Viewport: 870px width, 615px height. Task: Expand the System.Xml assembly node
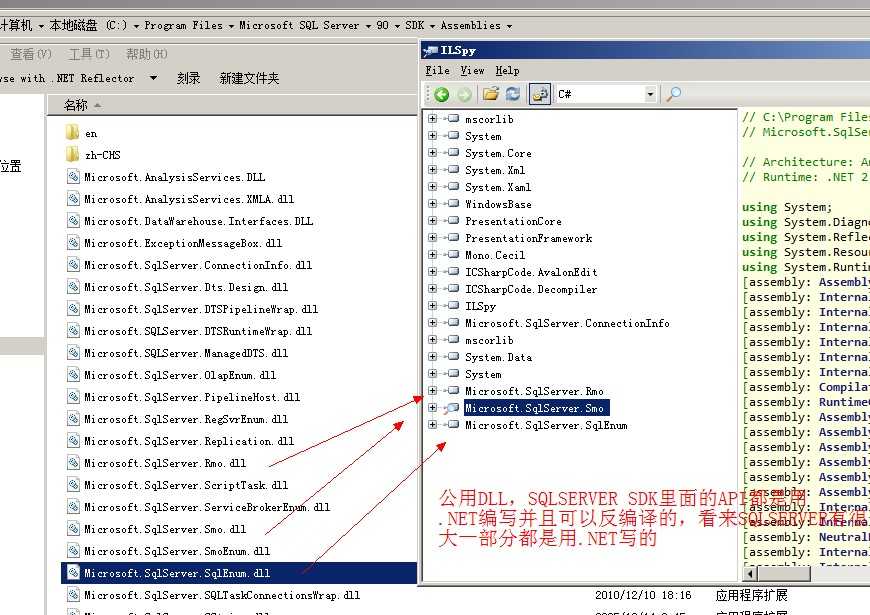pyautogui.click(x=433, y=170)
